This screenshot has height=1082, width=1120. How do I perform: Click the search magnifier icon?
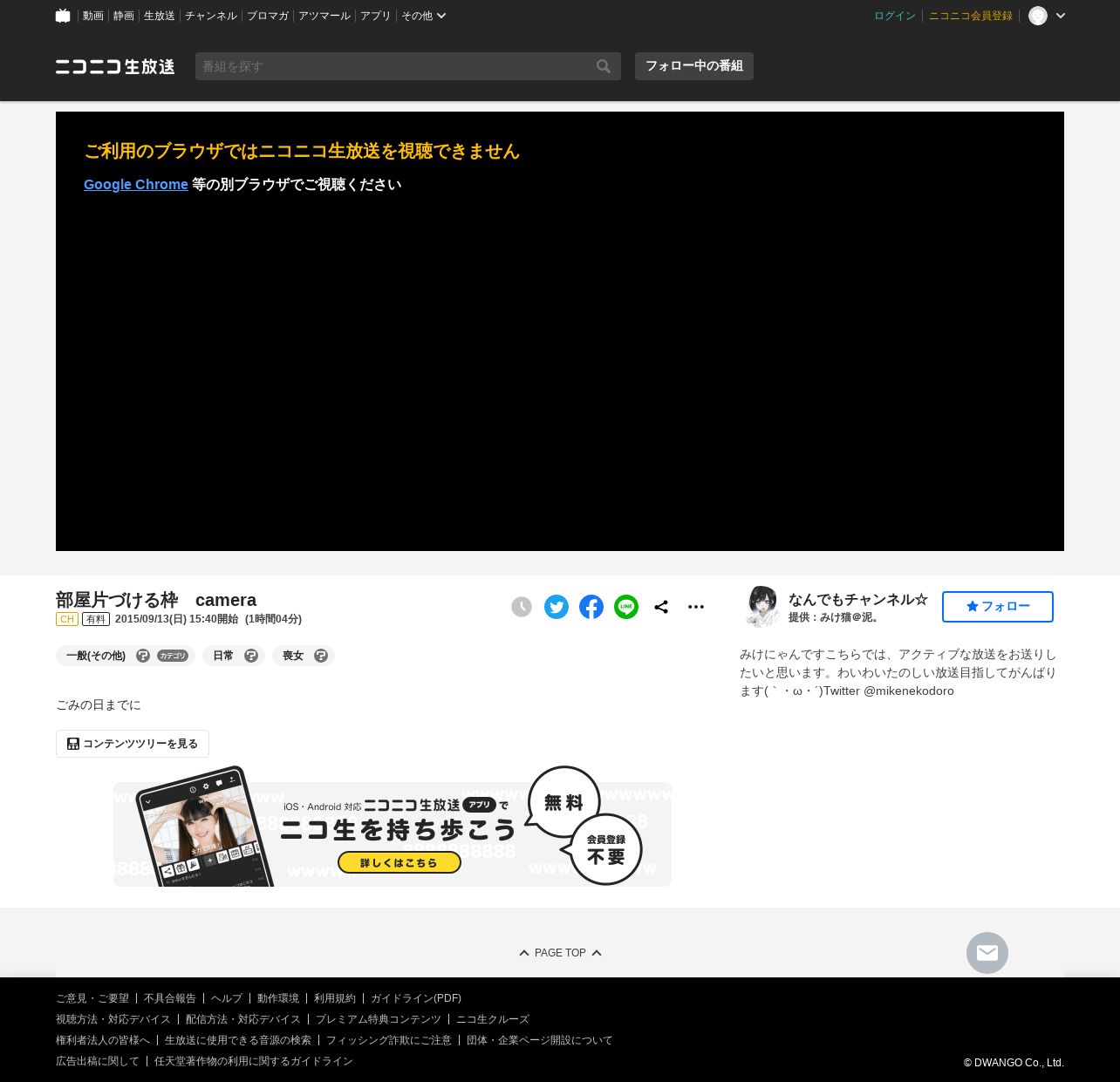point(604,66)
